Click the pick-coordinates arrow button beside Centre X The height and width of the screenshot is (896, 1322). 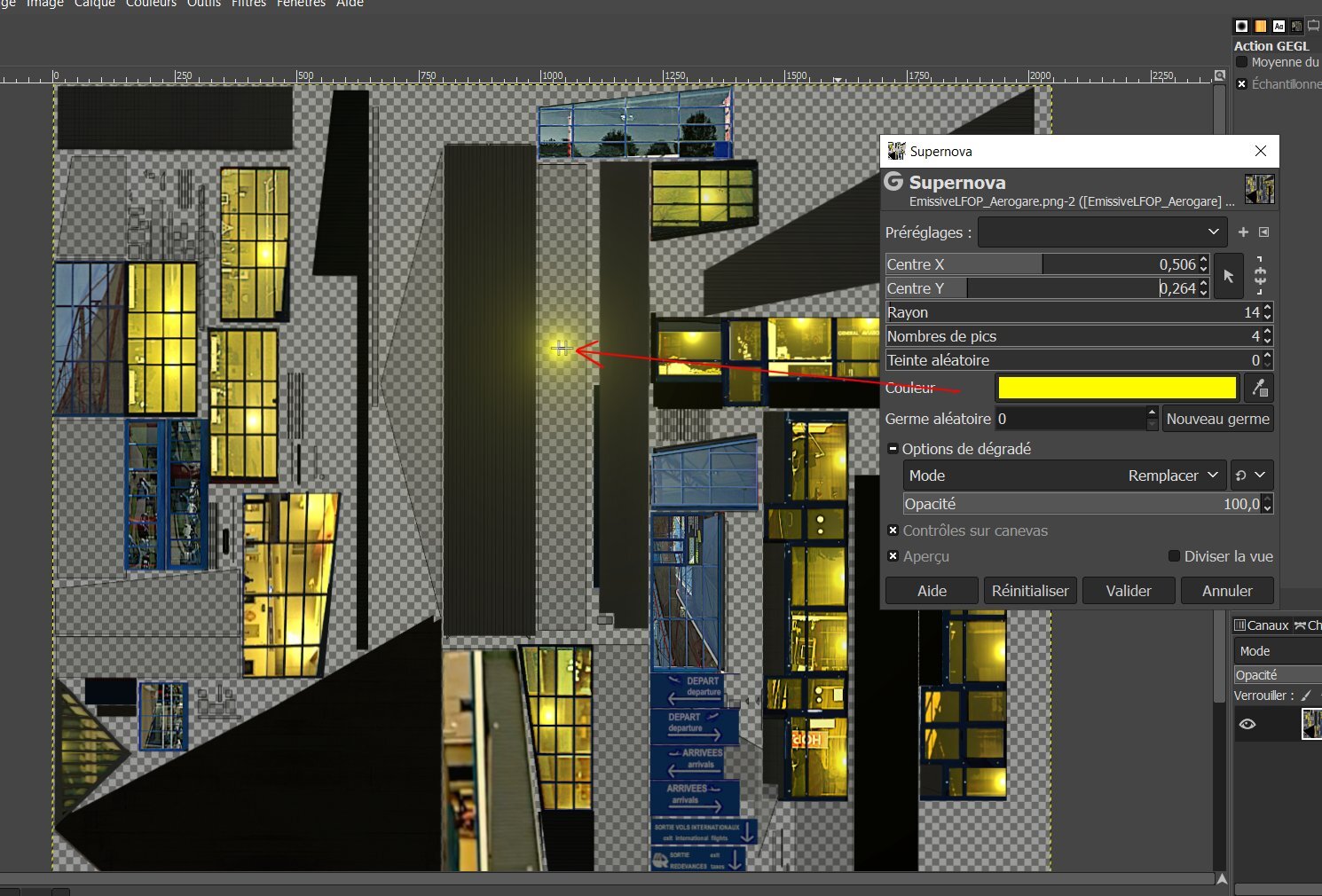click(1228, 276)
